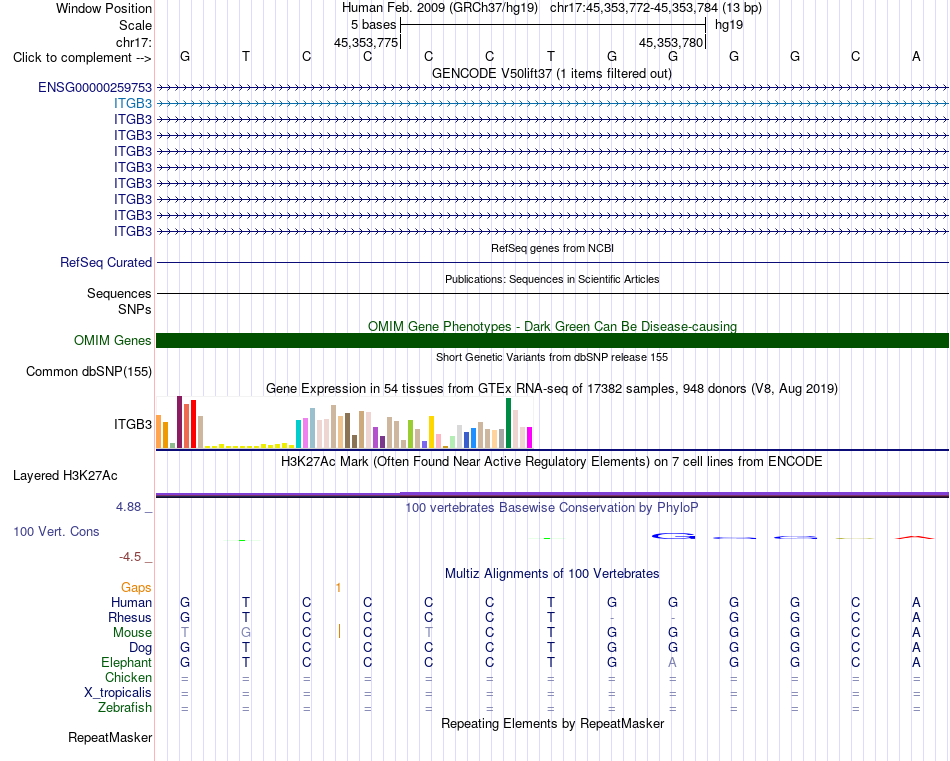
Task: Click the 'H3K27Ac Mark' ENCODE track title
Action: (552, 462)
